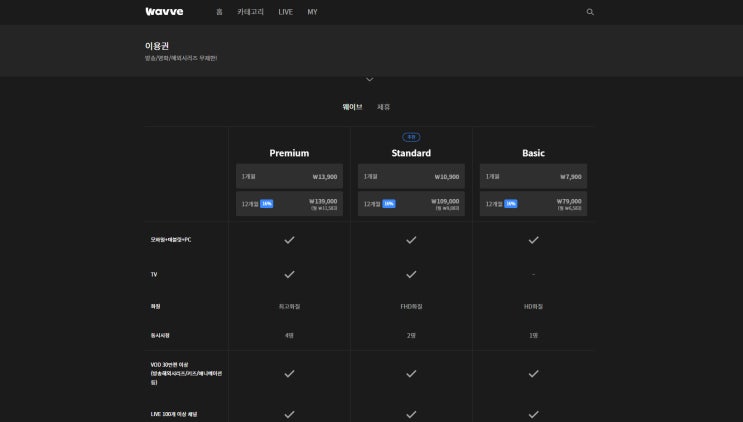The height and width of the screenshot is (422, 743).
Task: Click Standard checkmark in VOD row
Action: (411, 374)
